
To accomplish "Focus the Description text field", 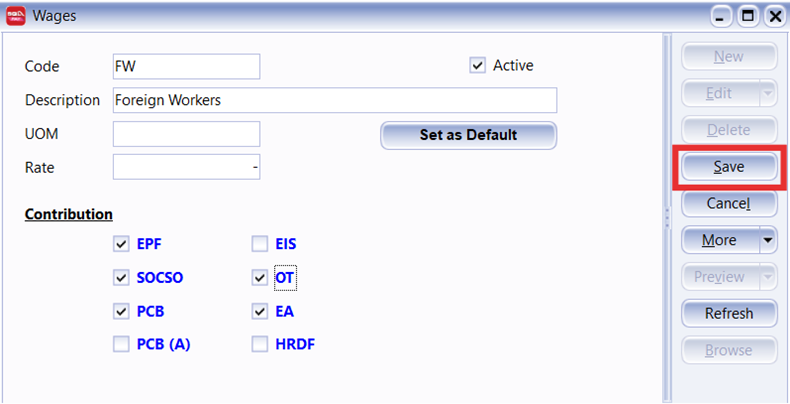I will [x=334, y=100].
